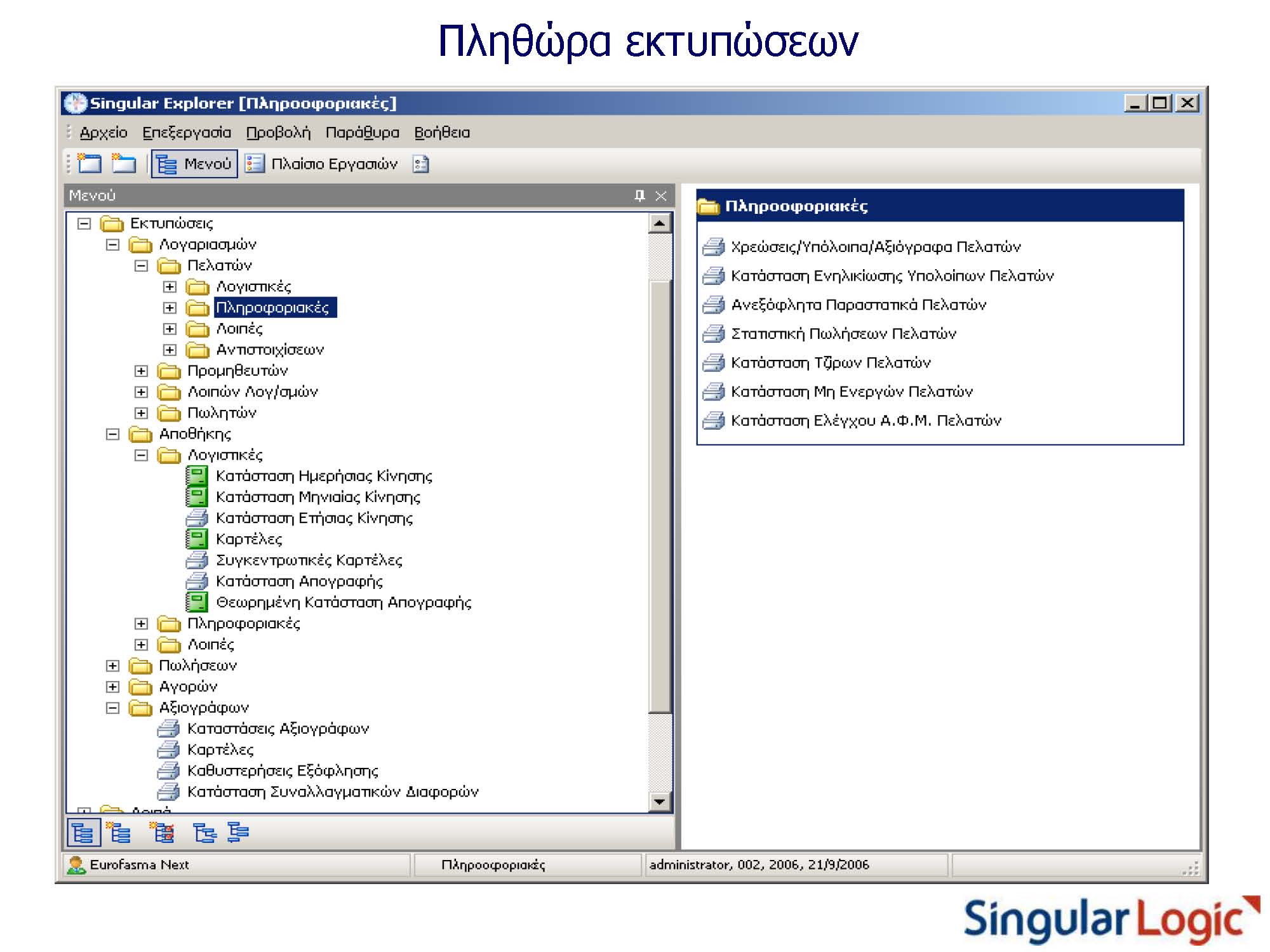Close the Μενού side panel
Image resolution: width=1270 pixels, height=952 pixels.
[x=661, y=195]
